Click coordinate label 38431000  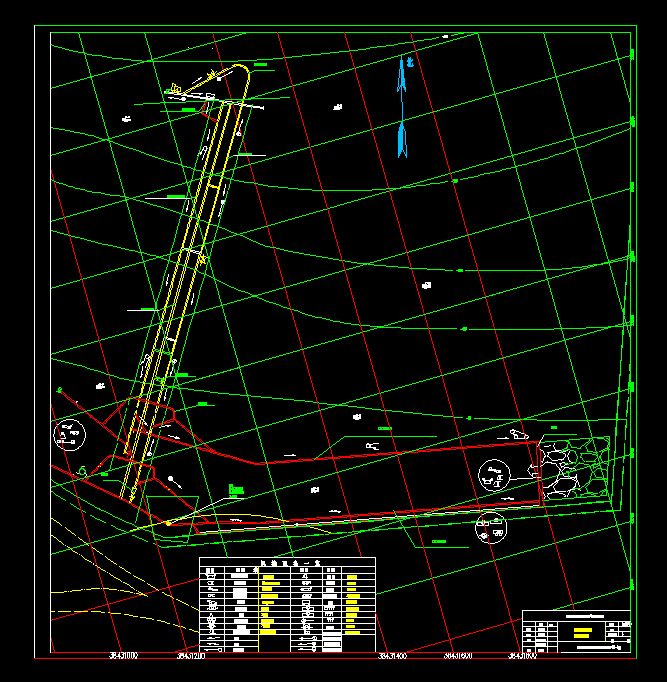(x=123, y=656)
